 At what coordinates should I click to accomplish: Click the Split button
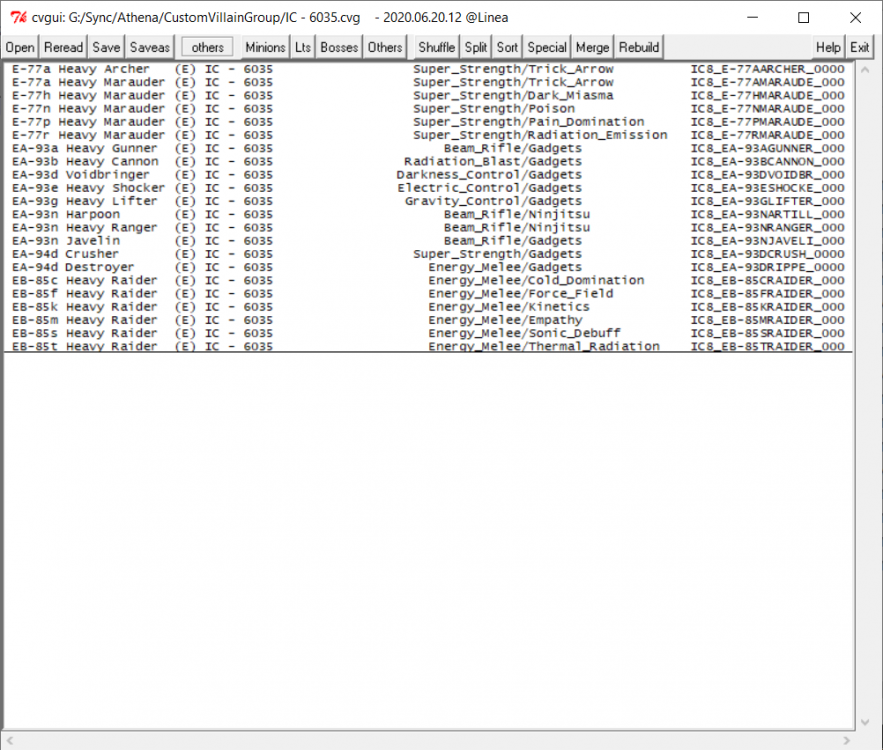[476, 47]
